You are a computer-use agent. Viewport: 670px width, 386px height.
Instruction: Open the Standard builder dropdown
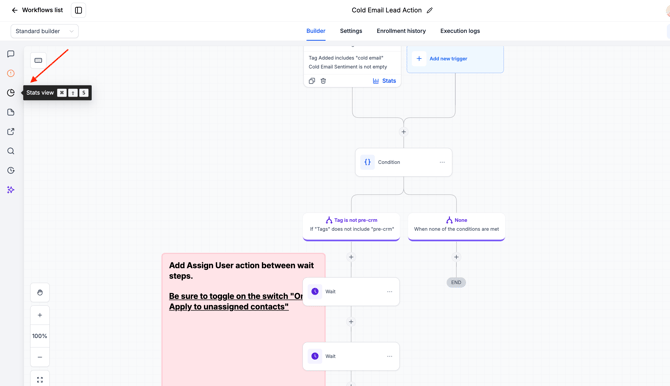click(x=44, y=31)
